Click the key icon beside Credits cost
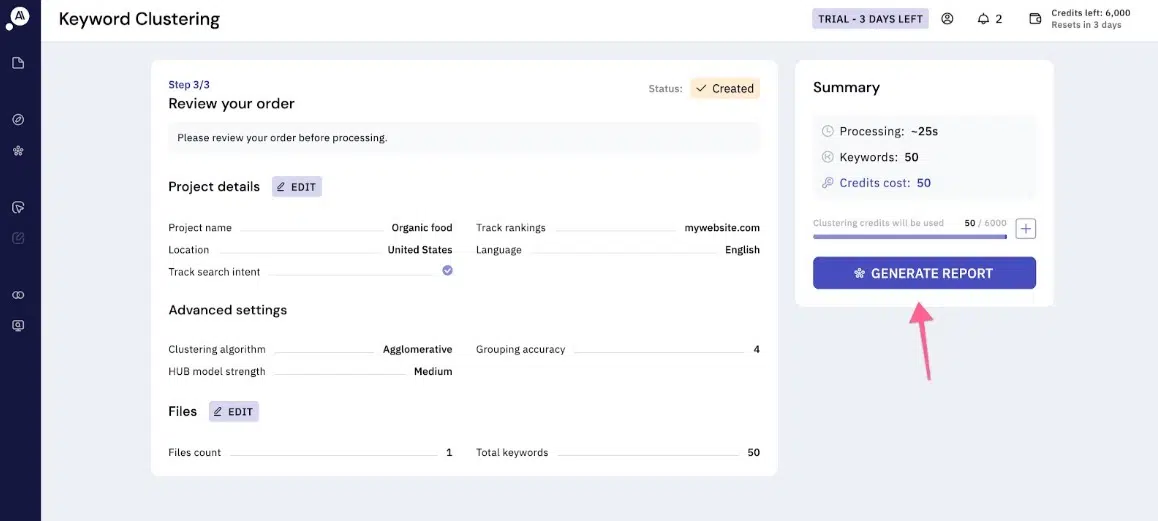Image resolution: width=1158 pixels, height=521 pixels. [x=827, y=183]
